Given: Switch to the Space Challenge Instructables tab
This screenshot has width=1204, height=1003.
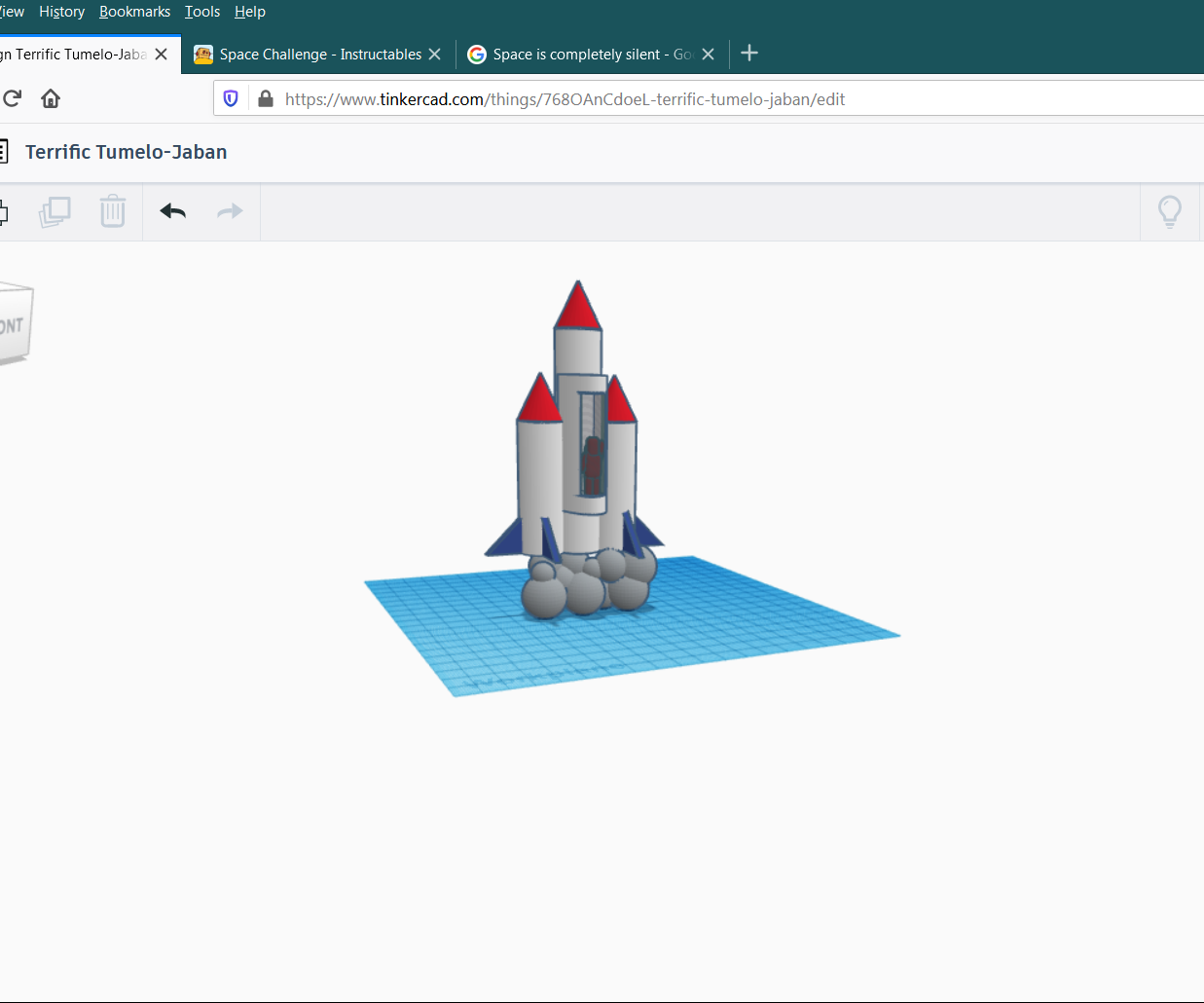Looking at the screenshot, I should click(311, 54).
